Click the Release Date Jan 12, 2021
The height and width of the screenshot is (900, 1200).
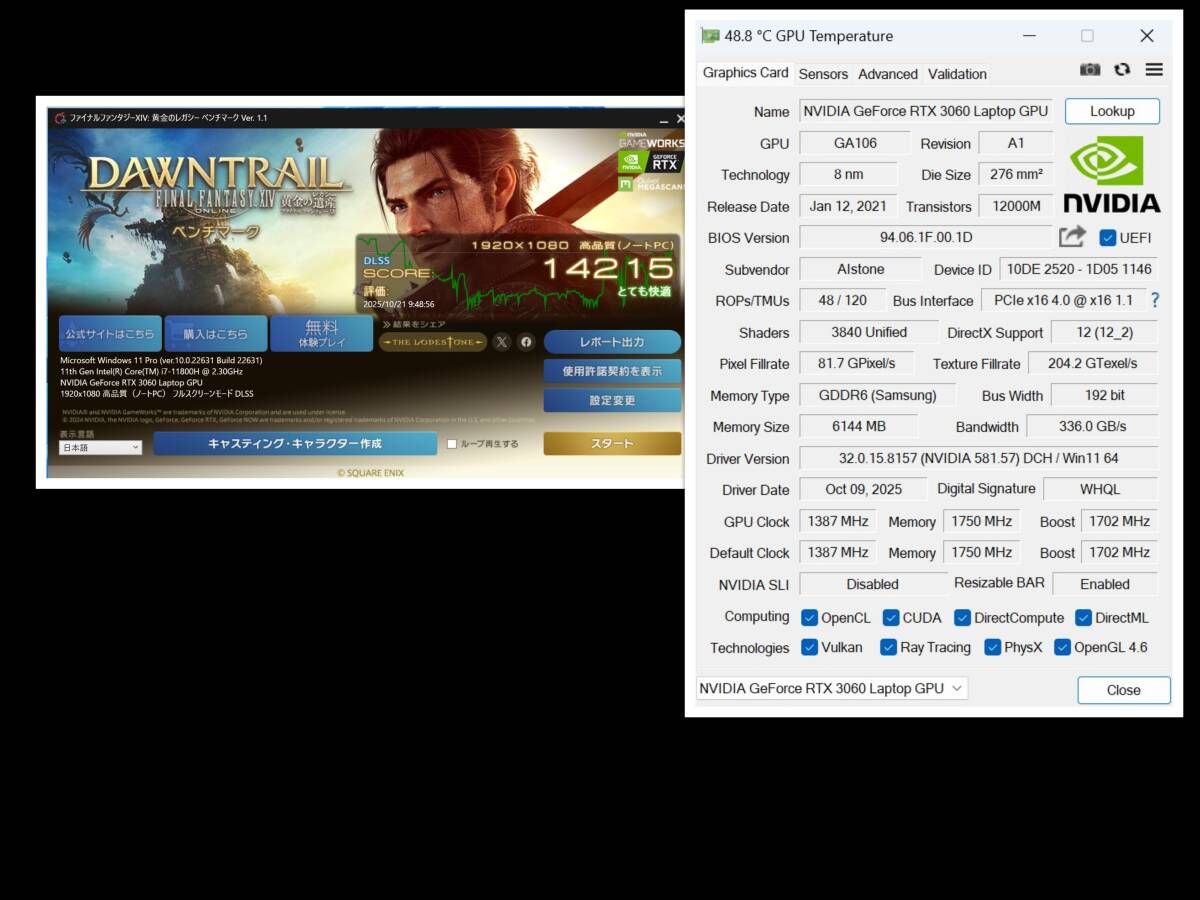(848, 206)
